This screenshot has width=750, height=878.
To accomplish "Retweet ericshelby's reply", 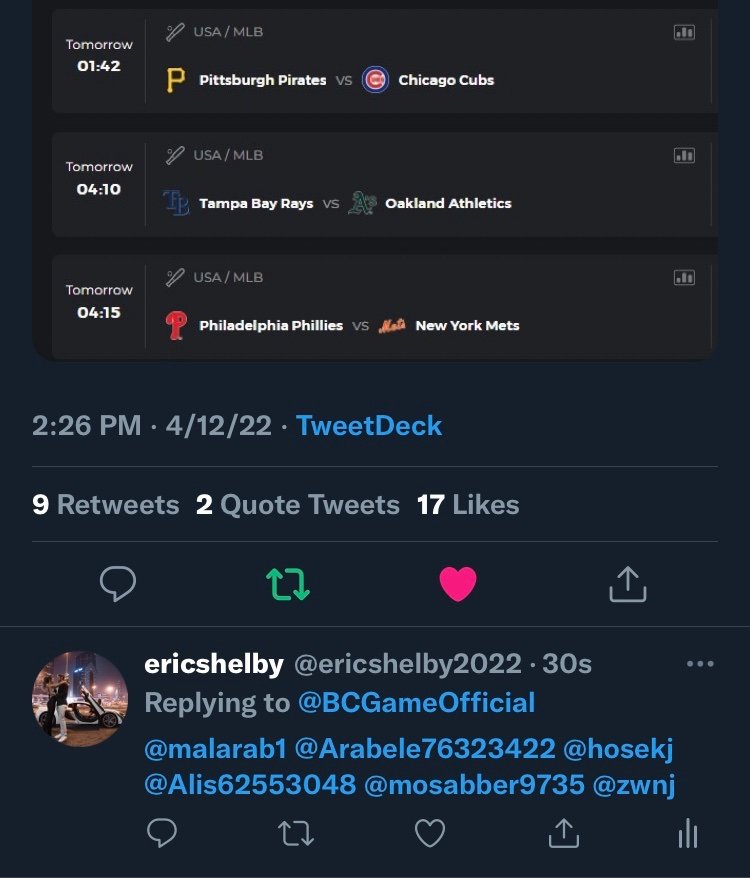I will tap(296, 833).
